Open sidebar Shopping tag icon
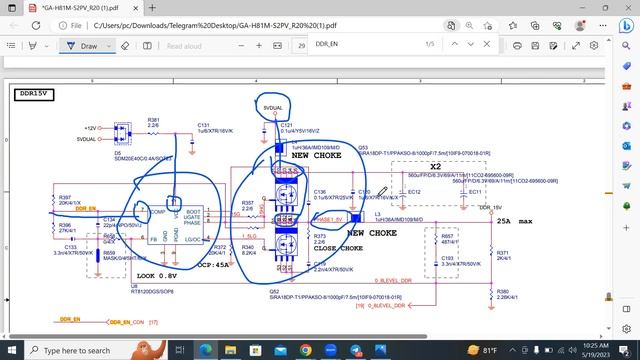The image size is (640, 360). click(x=627, y=66)
